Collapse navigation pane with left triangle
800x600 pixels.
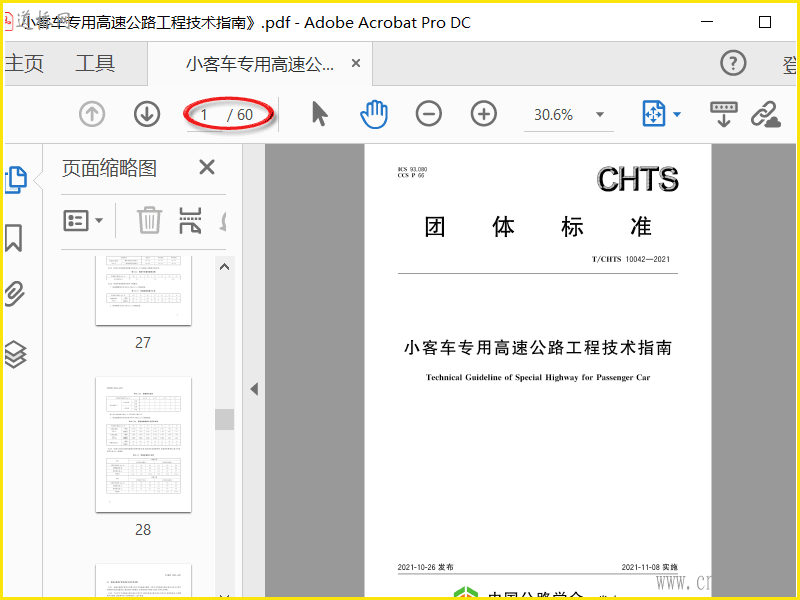pos(254,389)
